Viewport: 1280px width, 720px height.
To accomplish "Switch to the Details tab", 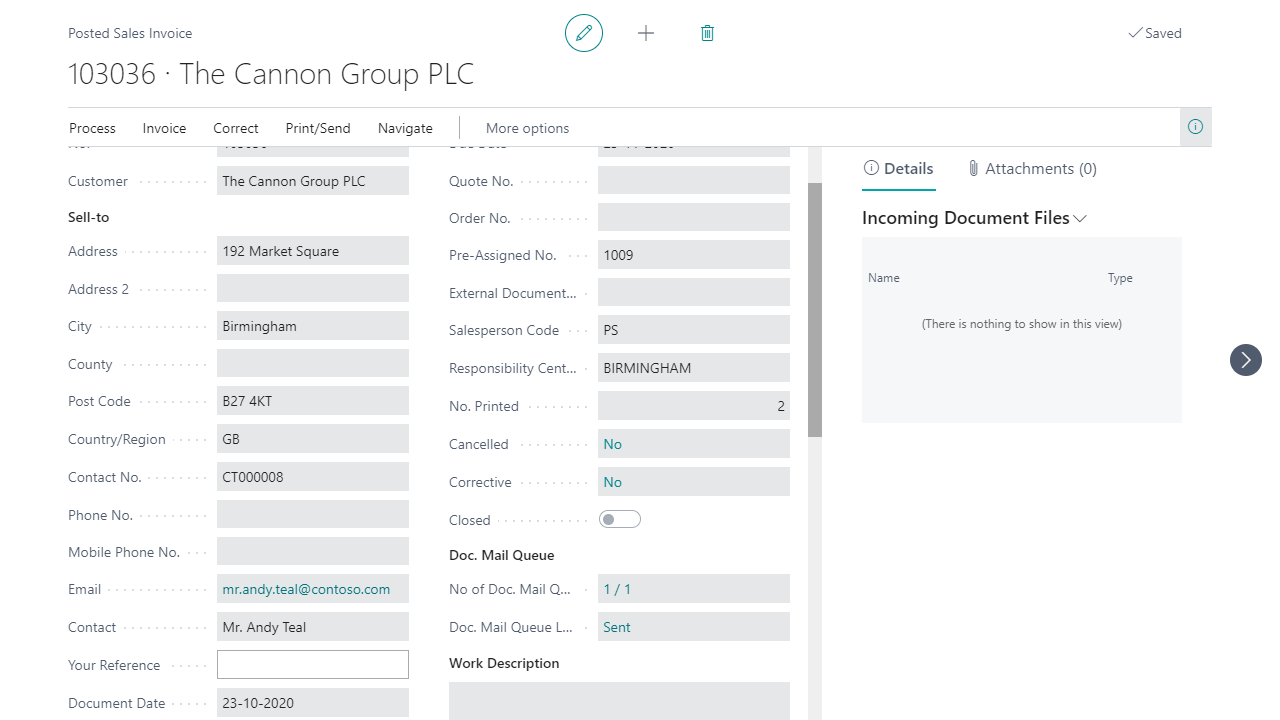I will click(x=898, y=169).
